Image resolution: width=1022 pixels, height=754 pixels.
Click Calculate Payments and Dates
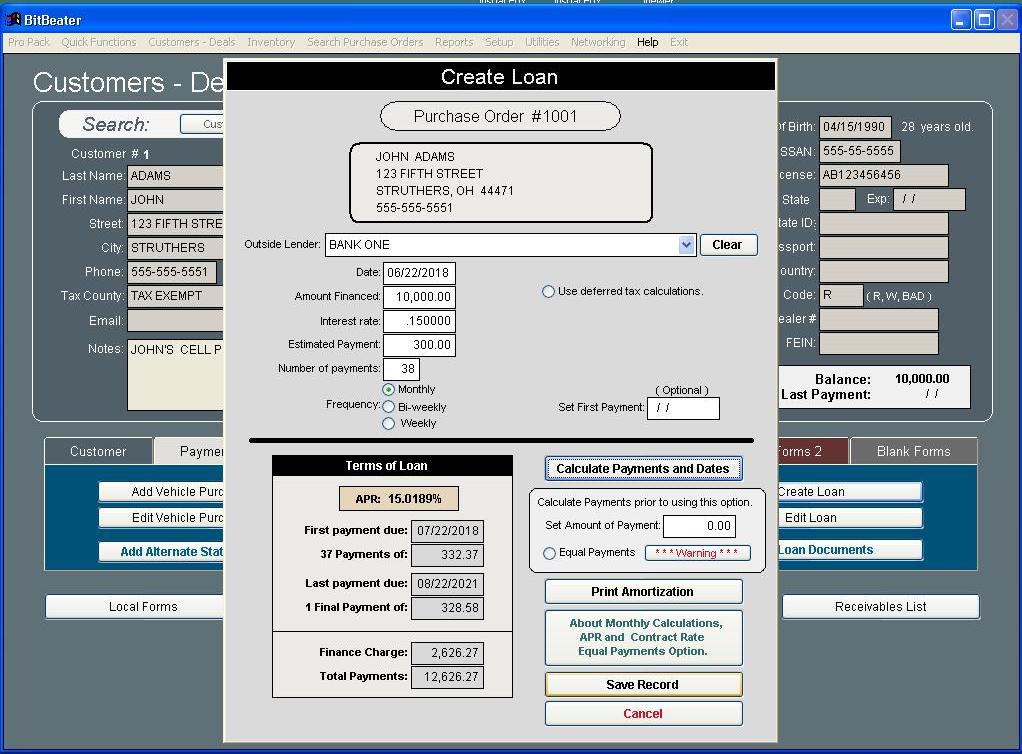643,468
